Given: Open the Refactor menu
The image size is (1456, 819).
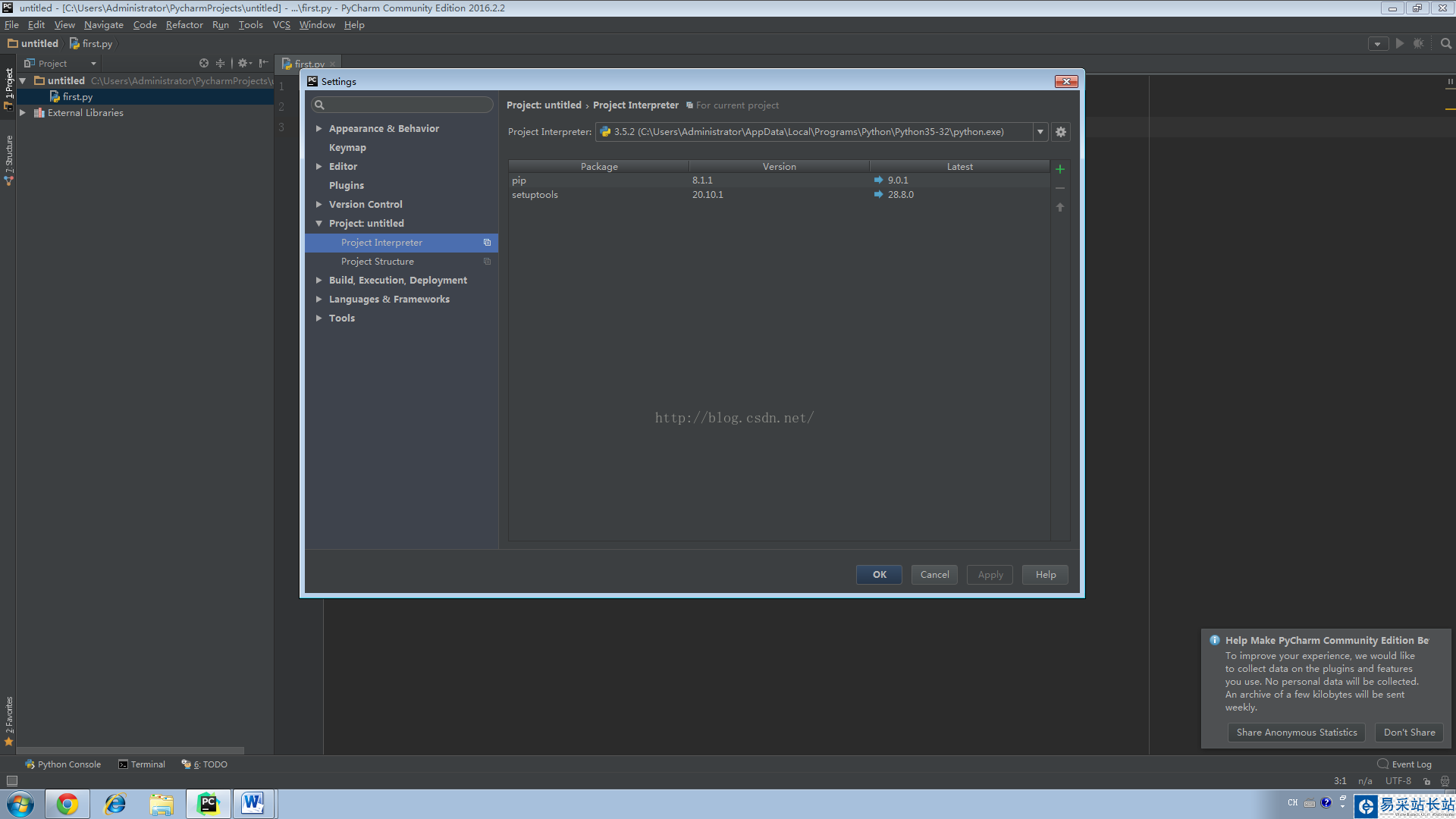Looking at the screenshot, I should 184,25.
